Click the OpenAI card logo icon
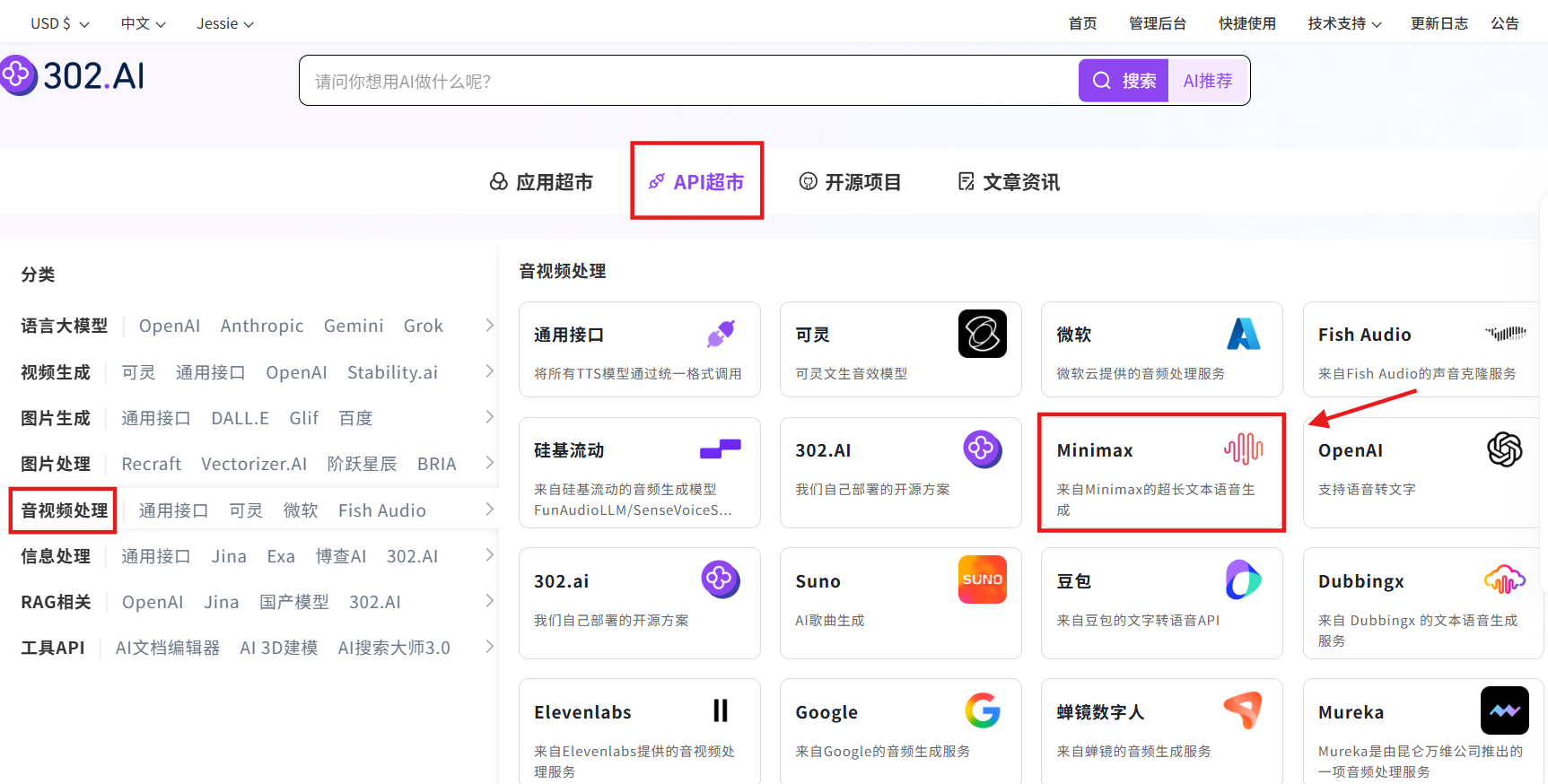The width and height of the screenshot is (1548, 784). tap(1505, 449)
